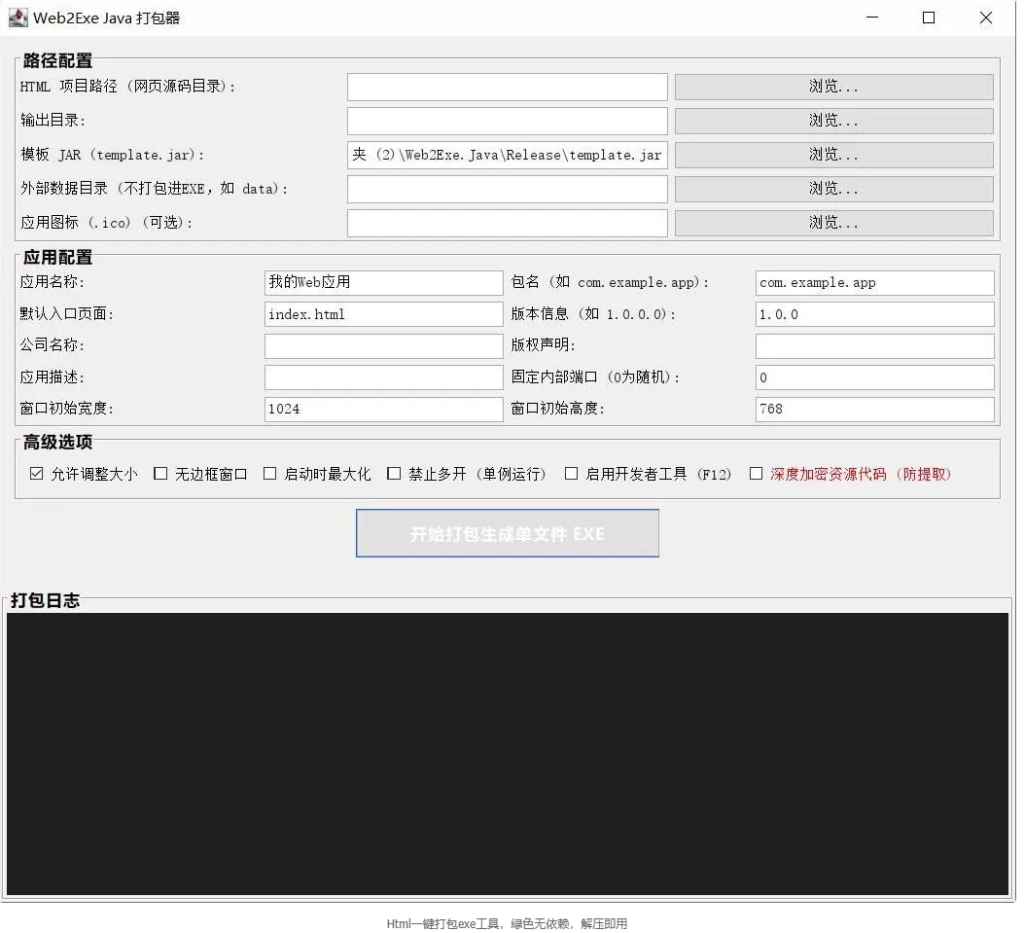Click the Web2Exe Java 打包器 title text
1024x933 pixels.
coord(106,18)
